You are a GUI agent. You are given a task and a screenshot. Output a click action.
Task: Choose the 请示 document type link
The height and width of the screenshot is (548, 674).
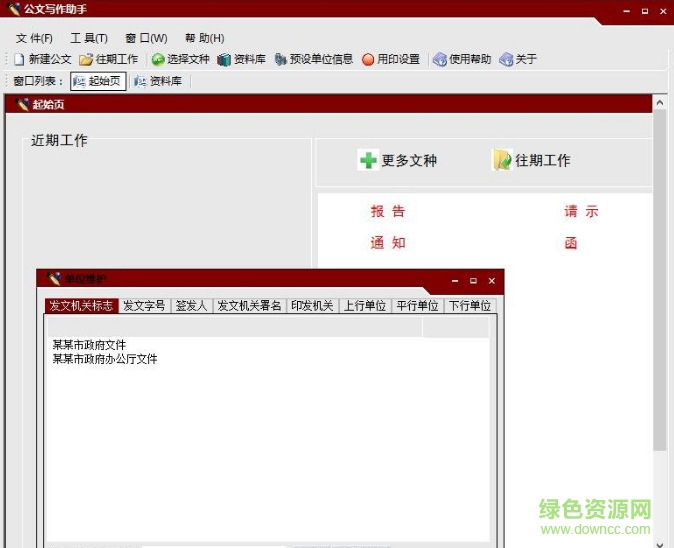[581, 212]
